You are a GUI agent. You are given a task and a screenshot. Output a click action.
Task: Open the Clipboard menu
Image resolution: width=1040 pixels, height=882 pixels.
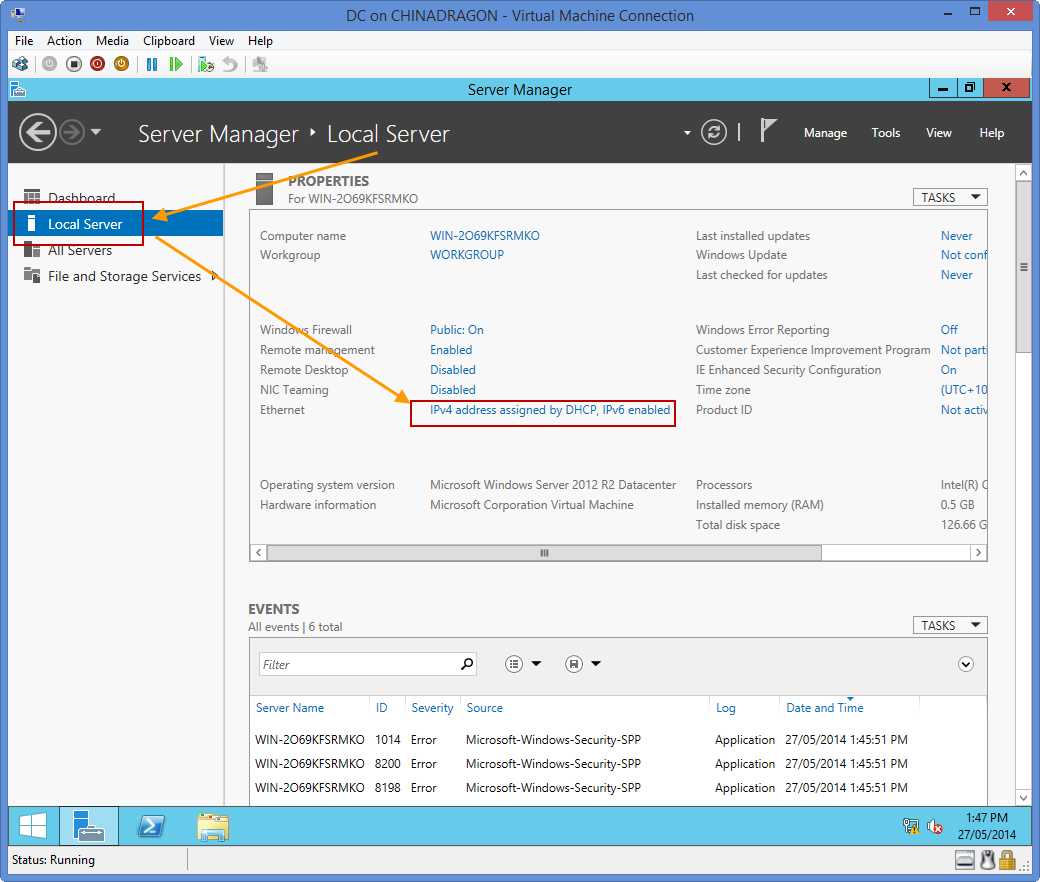click(x=169, y=40)
